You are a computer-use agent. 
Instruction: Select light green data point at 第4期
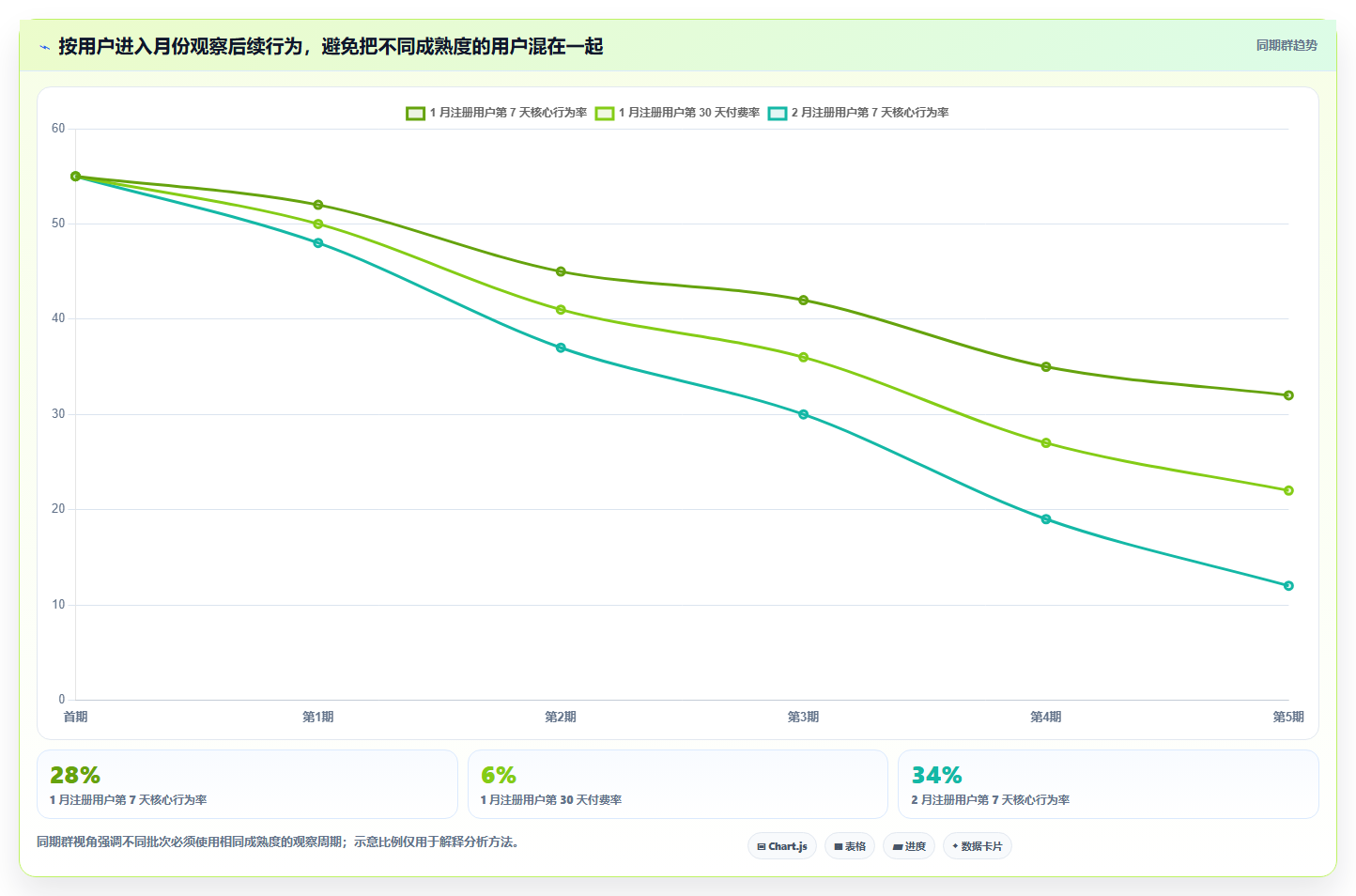pos(1046,443)
